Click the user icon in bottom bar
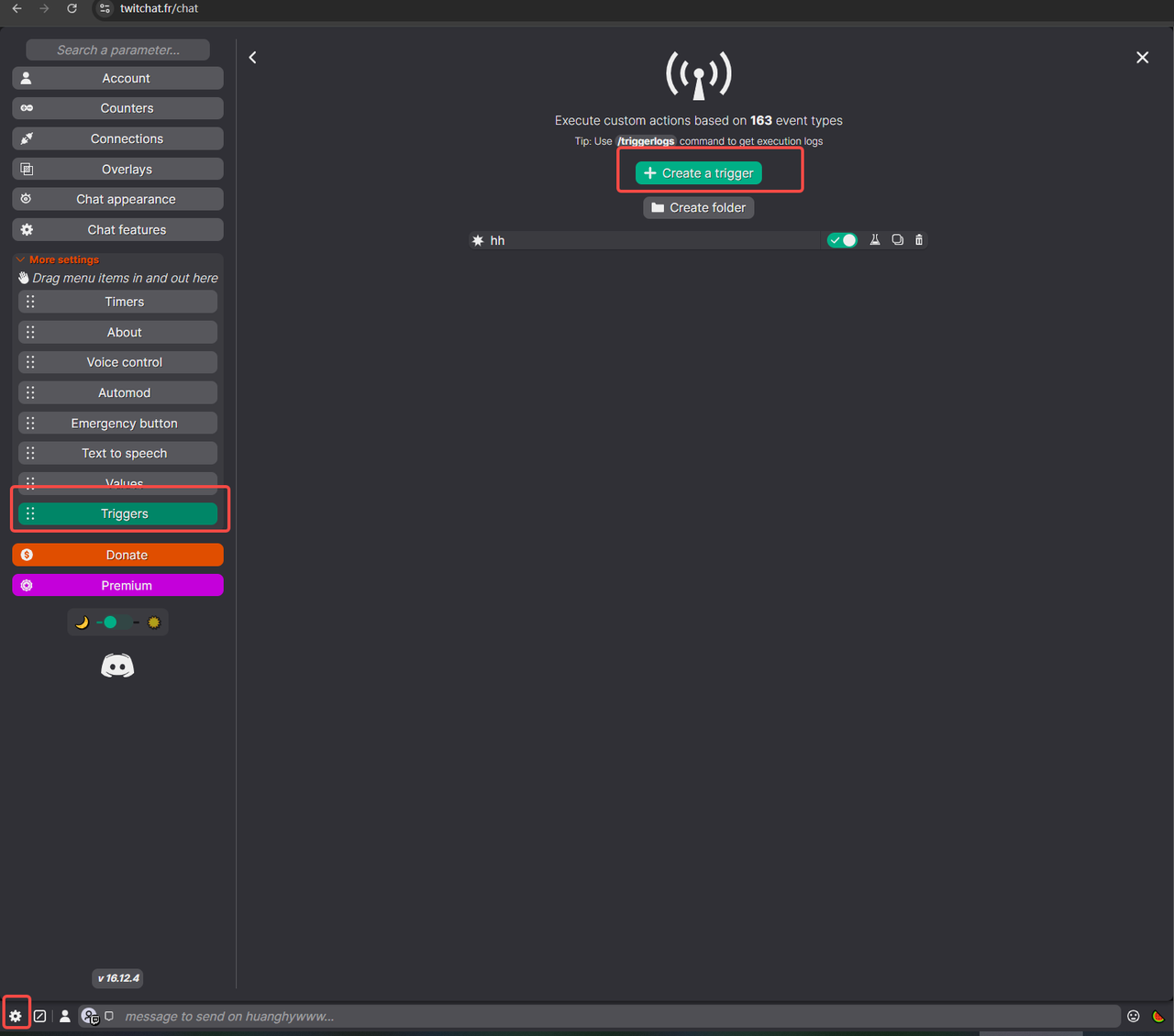This screenshot has width=1174, height=1036. point(65,1016)
